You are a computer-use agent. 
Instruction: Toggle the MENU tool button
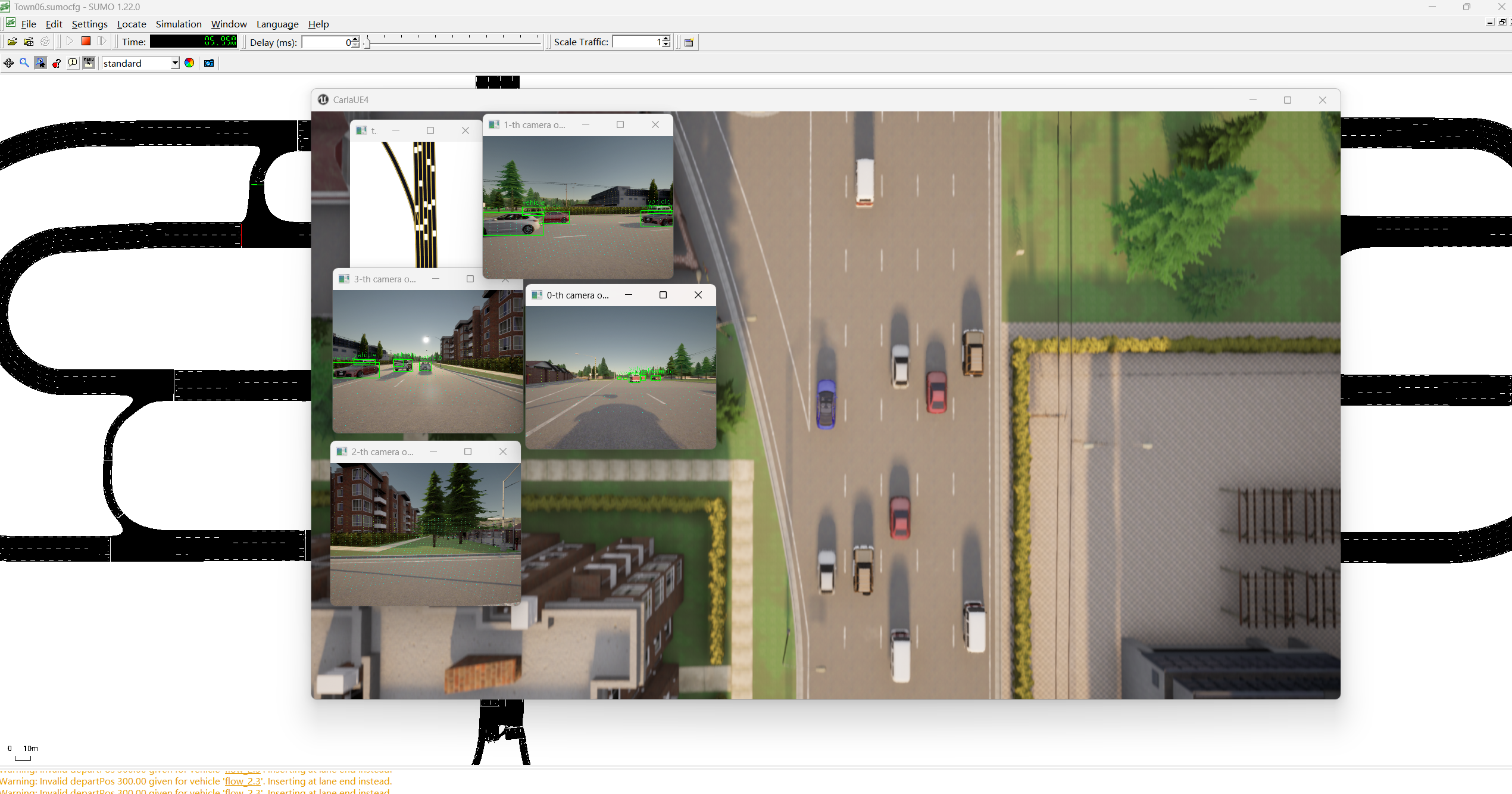coord(89,63)
